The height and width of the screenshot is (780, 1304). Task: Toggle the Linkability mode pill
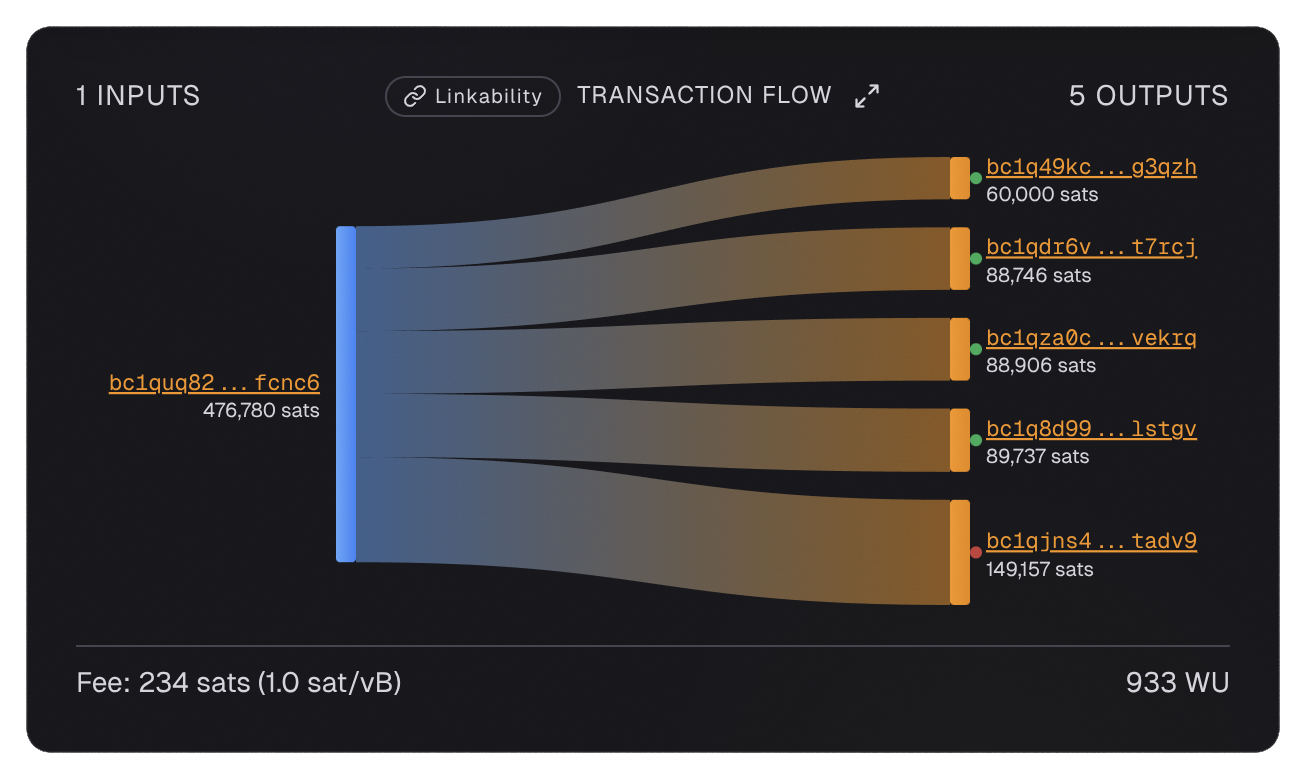[472, 96]
